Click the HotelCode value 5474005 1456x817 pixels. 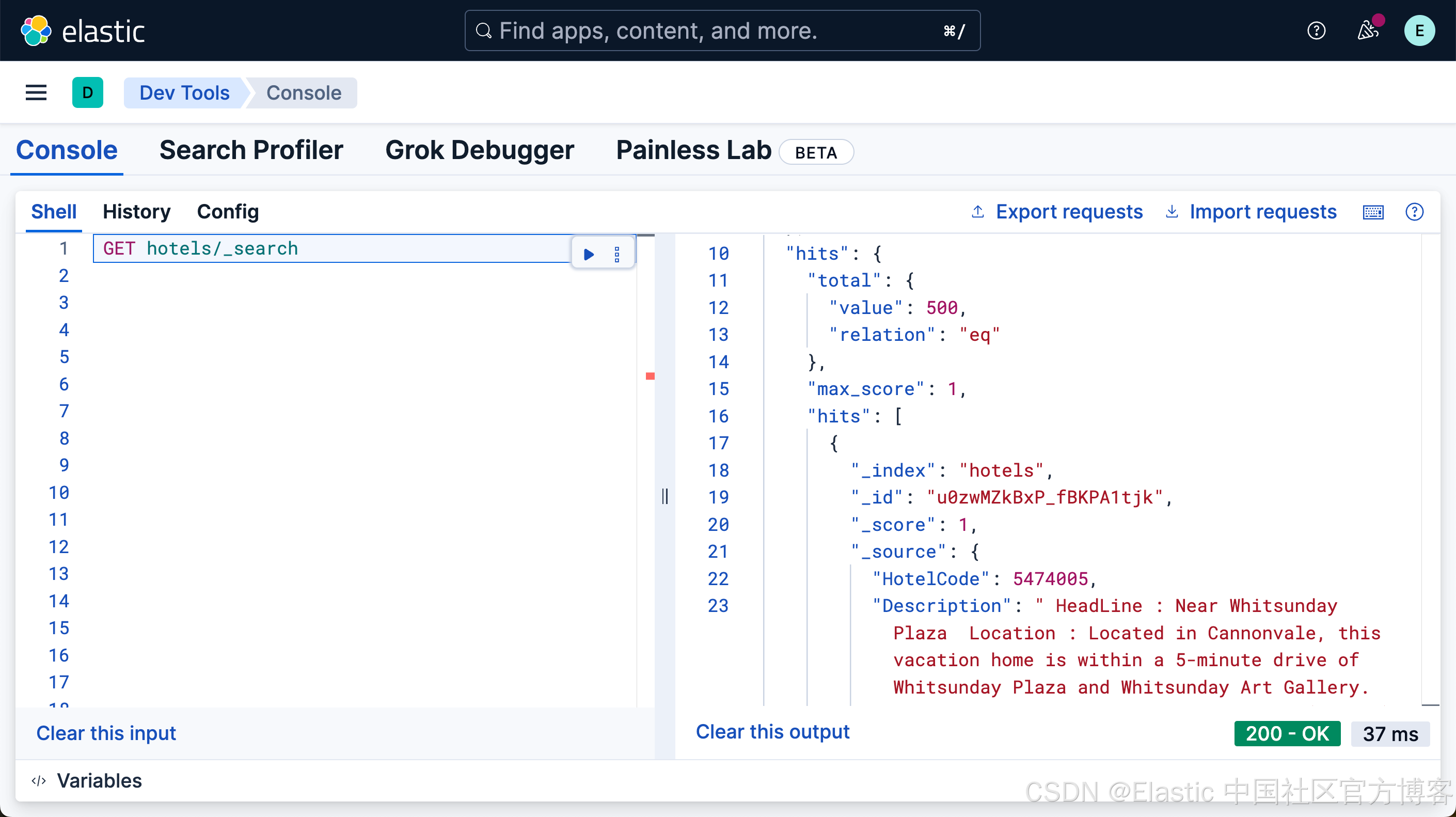click(x=1050, y=579)
